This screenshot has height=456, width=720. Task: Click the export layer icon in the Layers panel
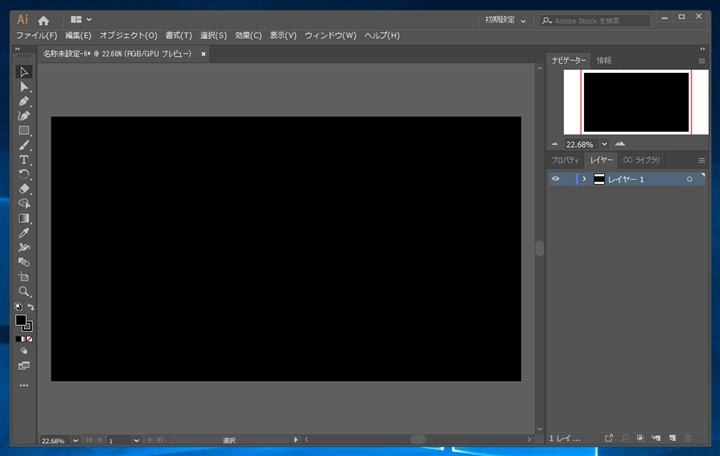[609, 438]
